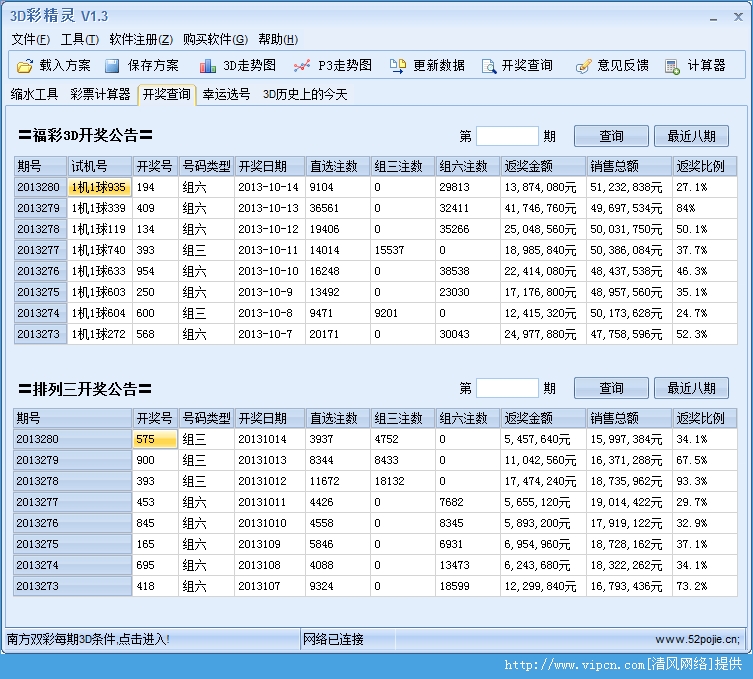This screenshot has width=753, height=679.
Task: Click the 组六注数 cell 38538
Action: pyautogui.click(x=468, y=271)
